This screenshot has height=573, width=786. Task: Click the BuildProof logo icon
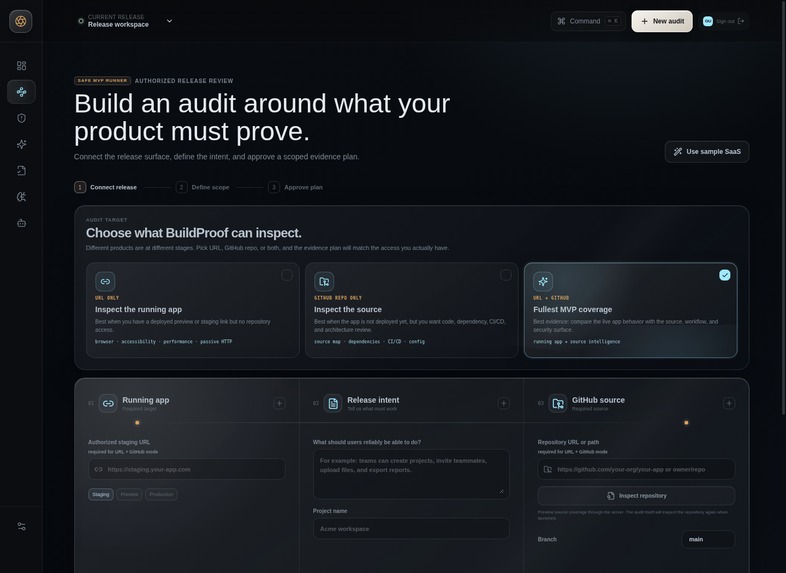pos(21,21)
